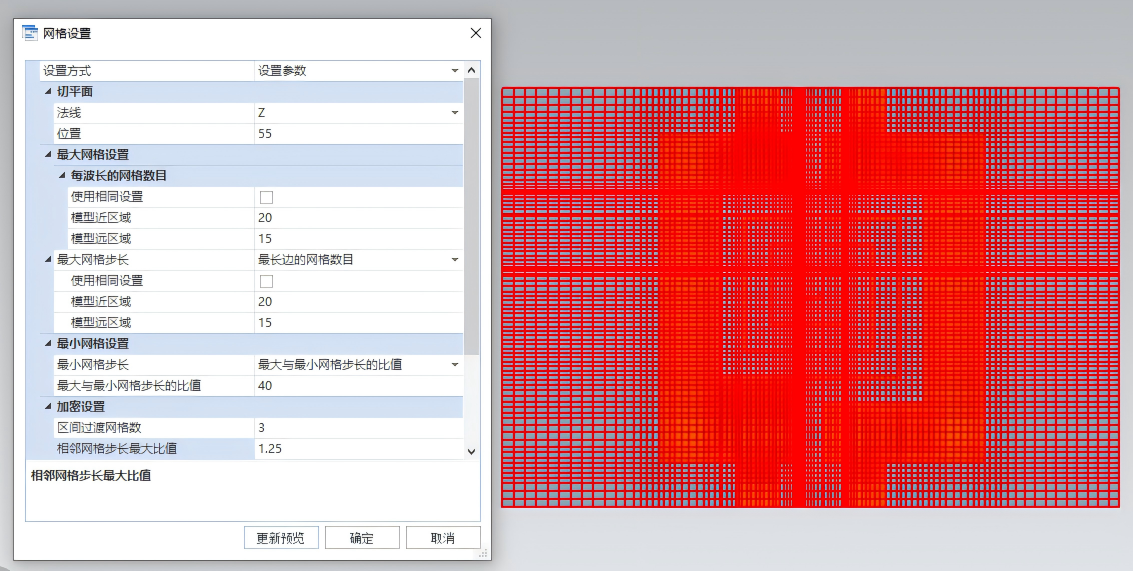The height and width of the screenshot is (571, 1133).
Task: Edit 模型远区域 value under 每波长的网格数目
Action: point(358,239)
